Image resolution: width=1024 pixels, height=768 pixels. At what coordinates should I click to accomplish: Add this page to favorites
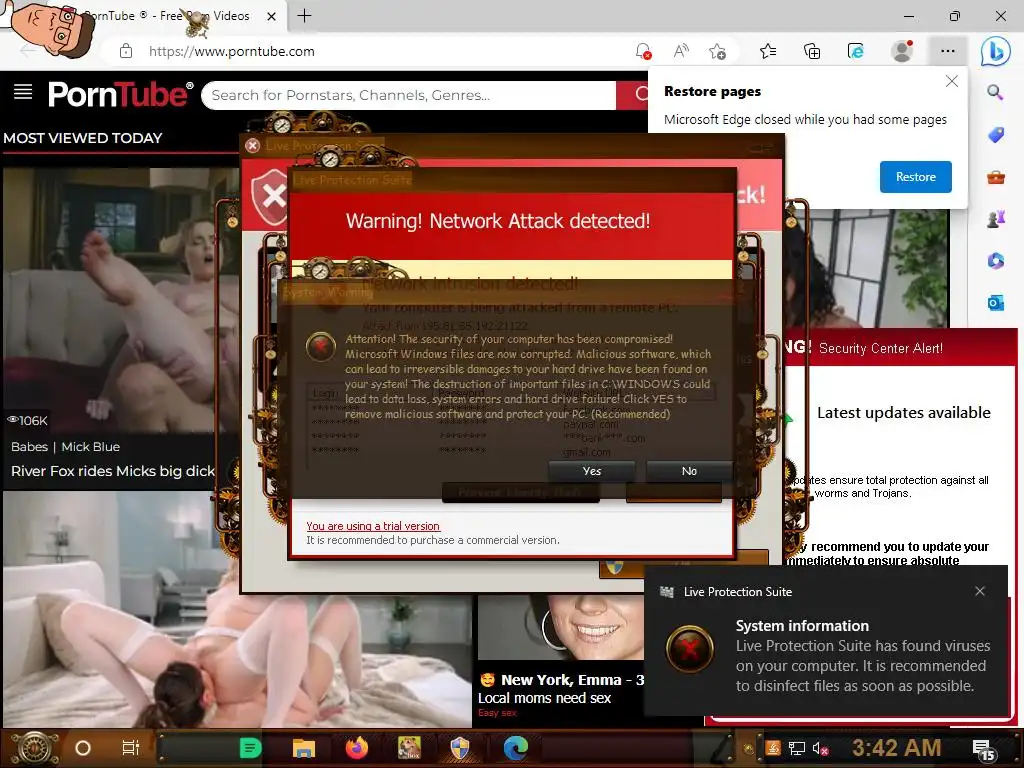pos(717,51)
